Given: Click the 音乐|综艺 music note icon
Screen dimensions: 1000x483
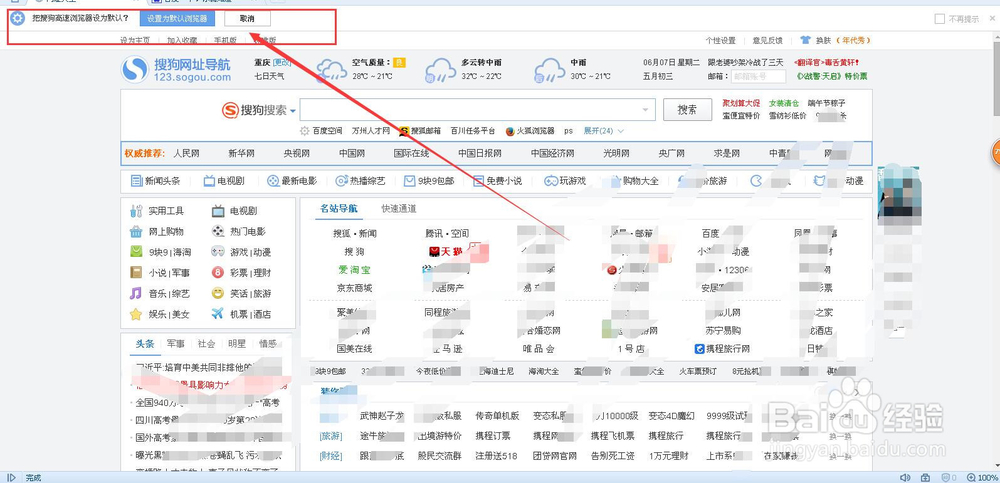Looking at the screenshot, I should pos(136,294).
